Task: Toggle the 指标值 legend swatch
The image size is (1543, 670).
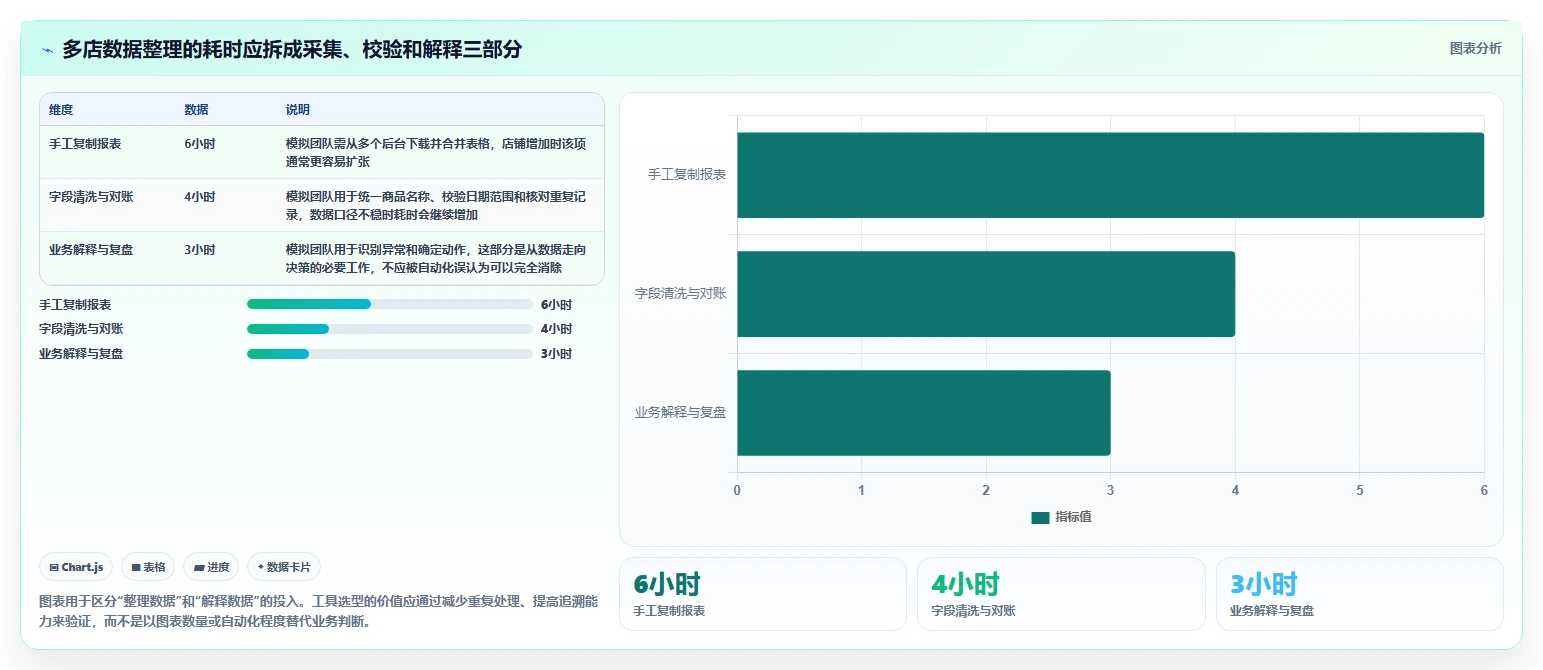Action: tap(1040, 517)
